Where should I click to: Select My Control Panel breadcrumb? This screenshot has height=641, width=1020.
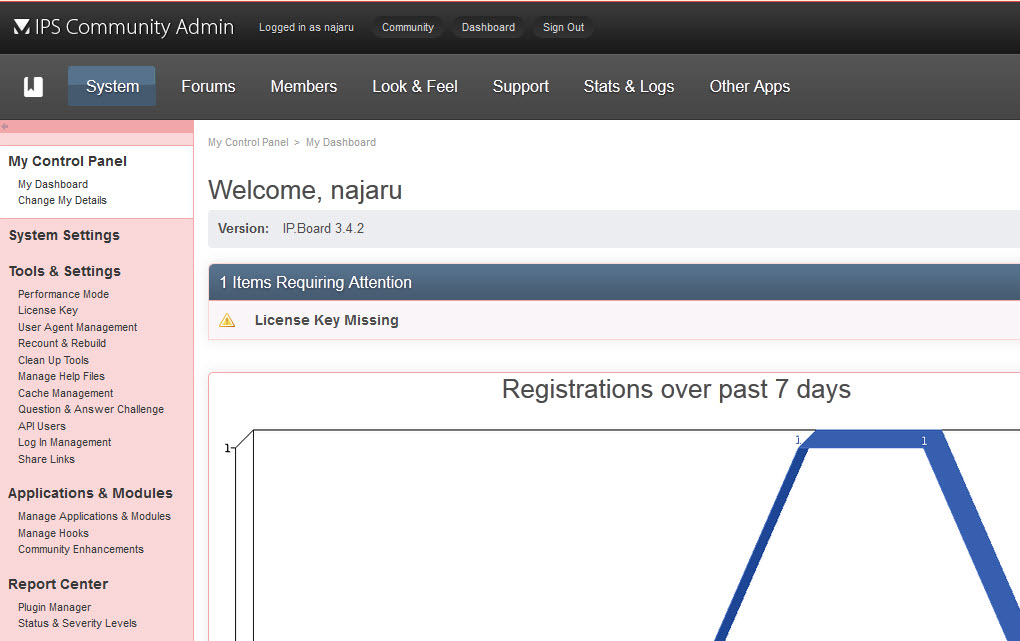coord(247,142)
